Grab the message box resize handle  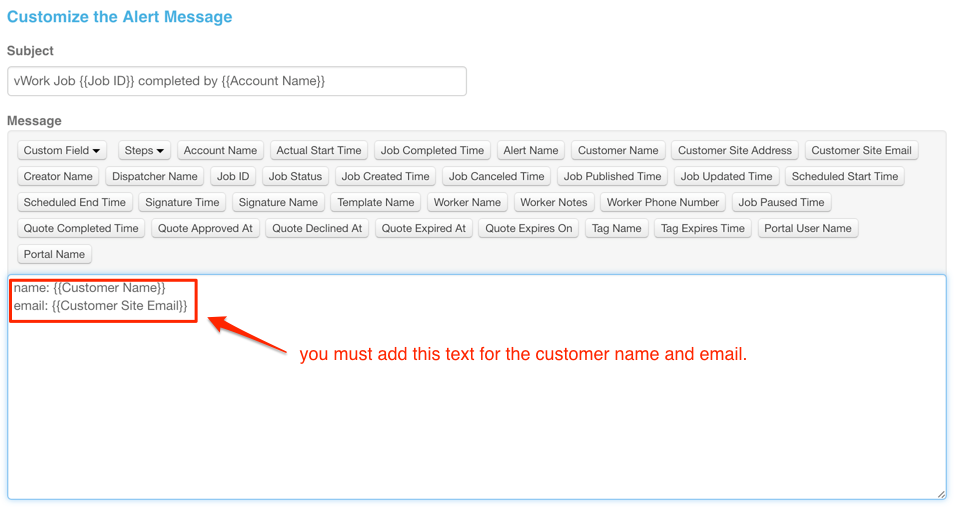pos(942,495)
